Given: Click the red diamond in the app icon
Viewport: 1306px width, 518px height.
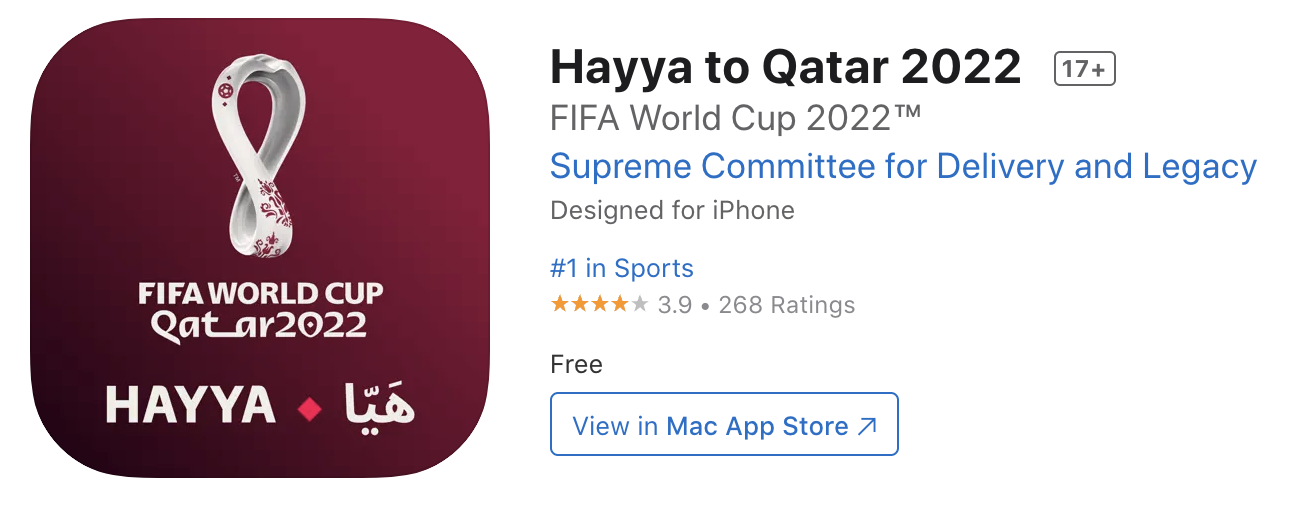Looking at the screenshot, I should tap(310, 408).
